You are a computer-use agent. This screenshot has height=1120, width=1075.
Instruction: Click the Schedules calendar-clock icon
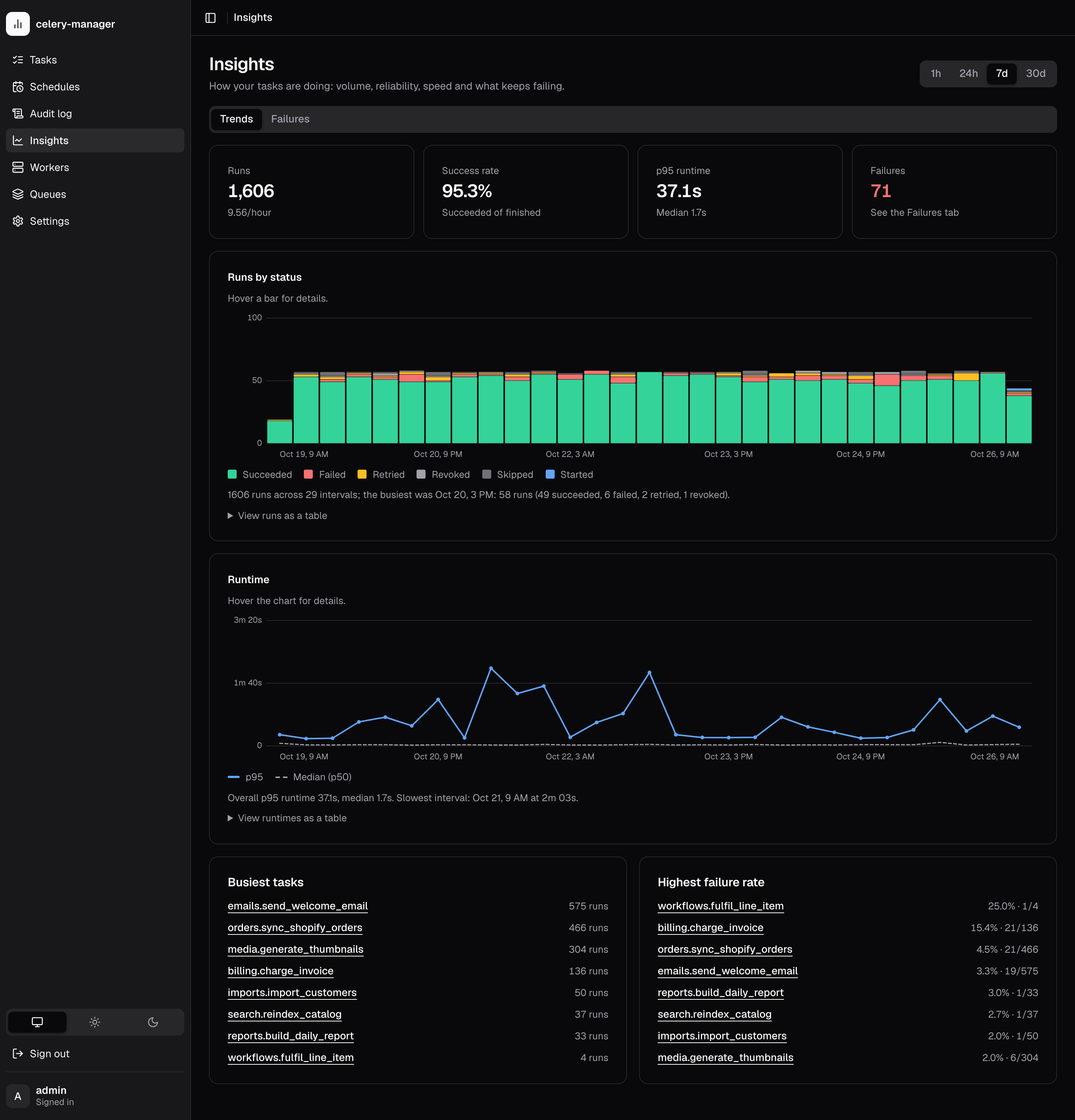pos(18,87)
